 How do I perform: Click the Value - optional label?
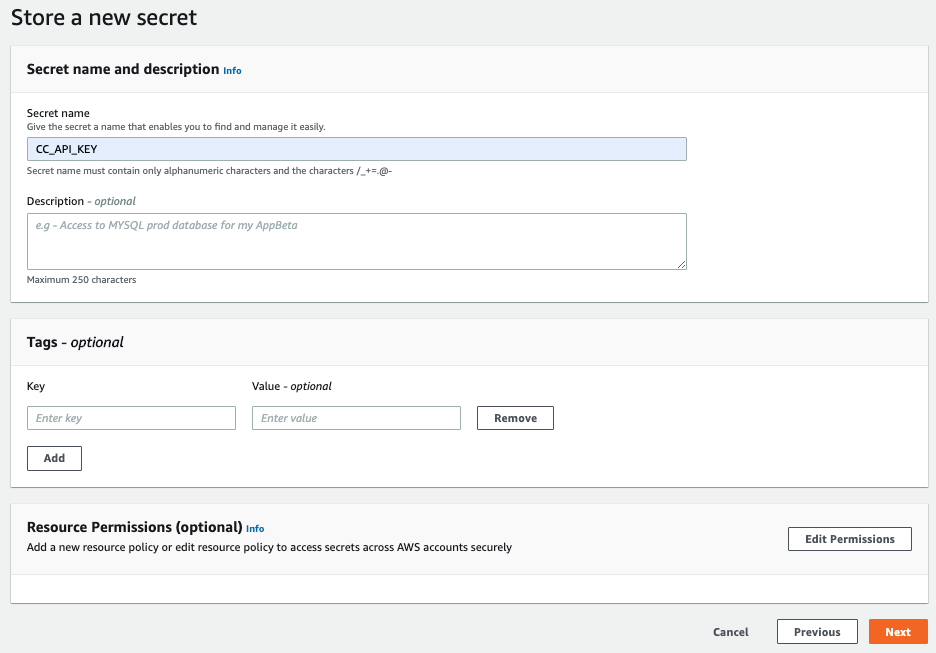(292, 386)
